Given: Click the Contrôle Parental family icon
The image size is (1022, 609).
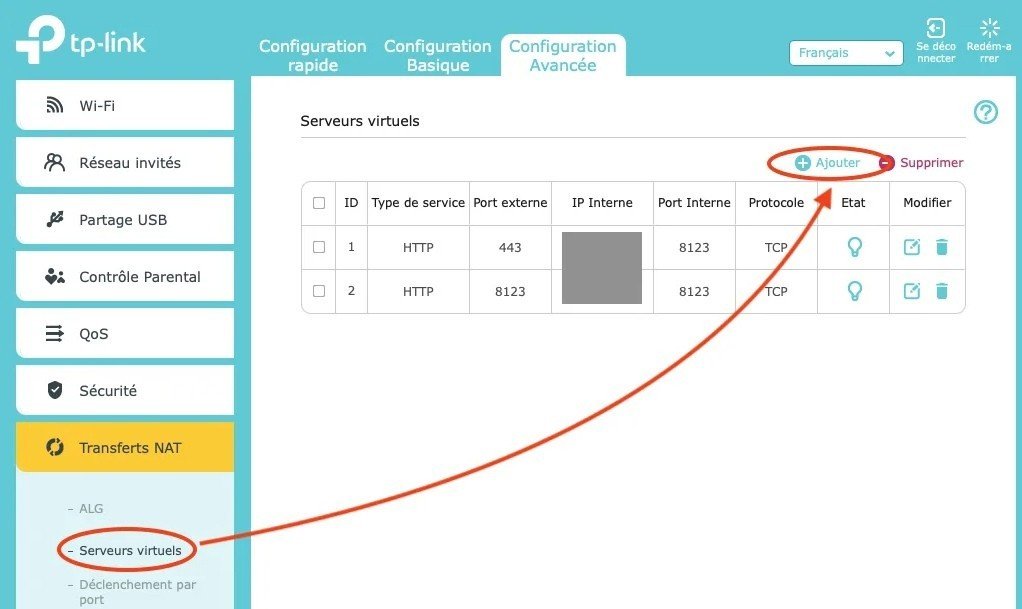Looking at the screenshot, I should coord(55,276).
